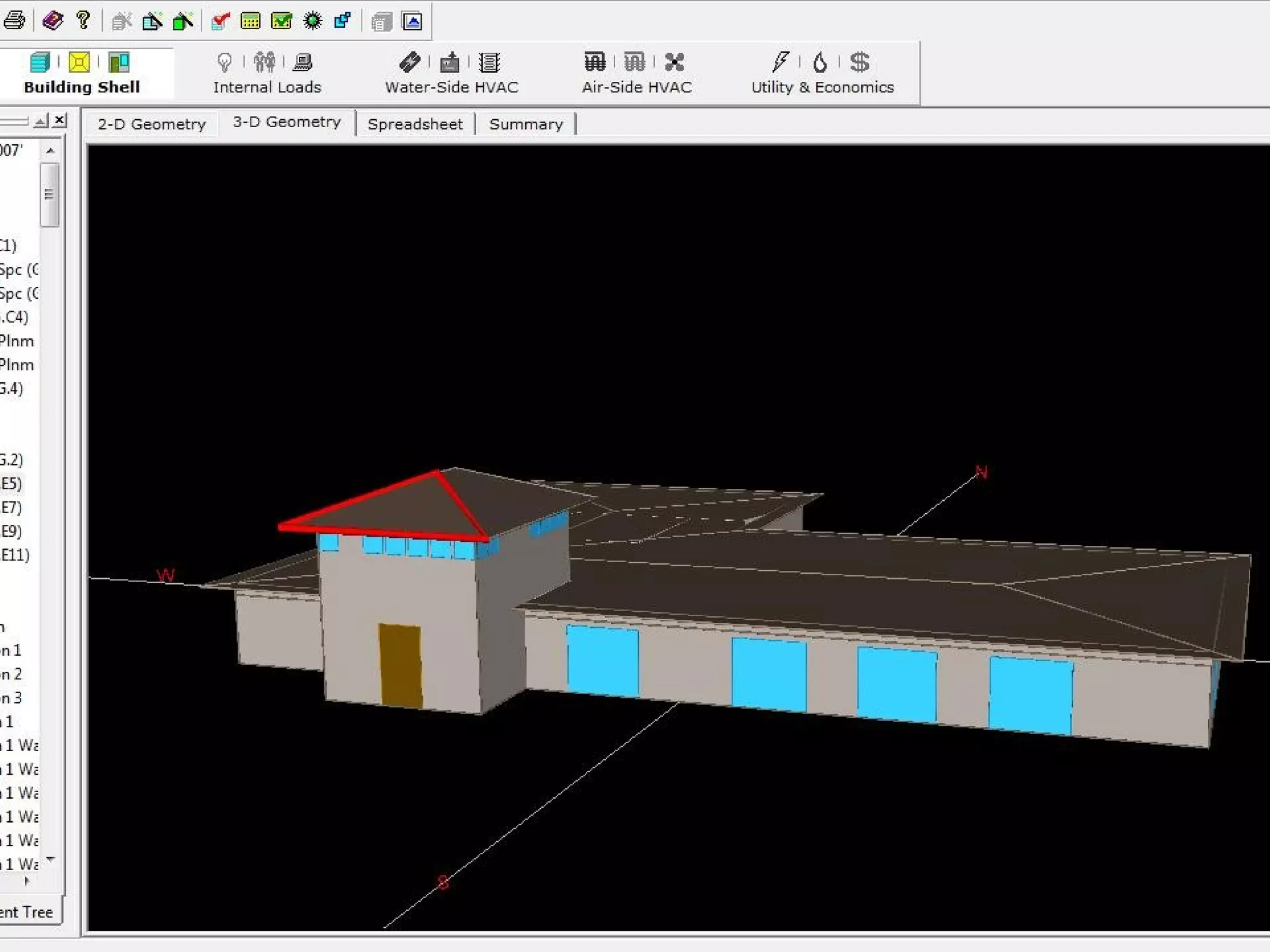Click the blue overlapping squares icon
Image resolution: width=1270 pixels, height=952 pixels.
(343, 21)
